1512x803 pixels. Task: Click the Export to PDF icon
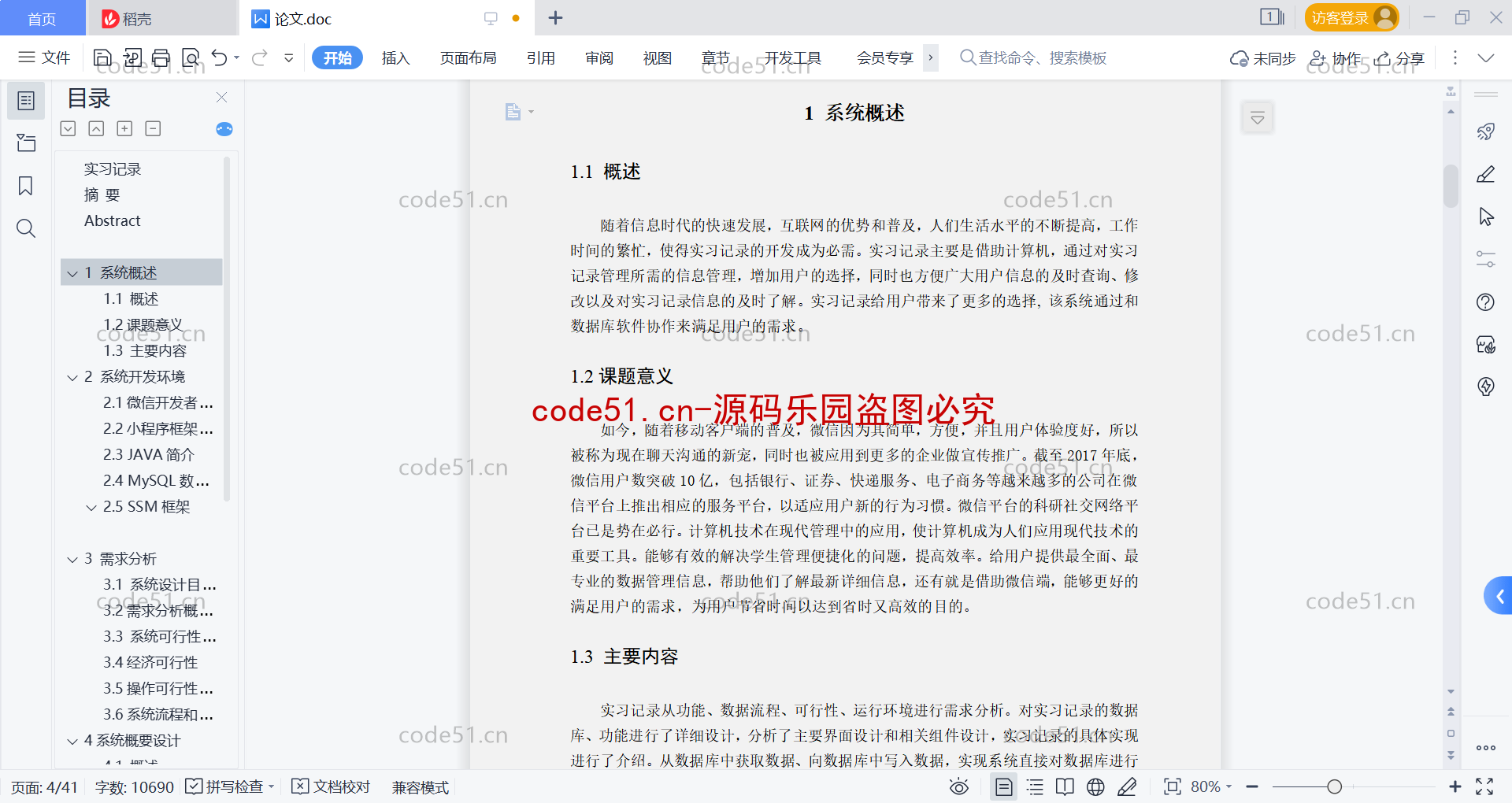click(132, 57)
